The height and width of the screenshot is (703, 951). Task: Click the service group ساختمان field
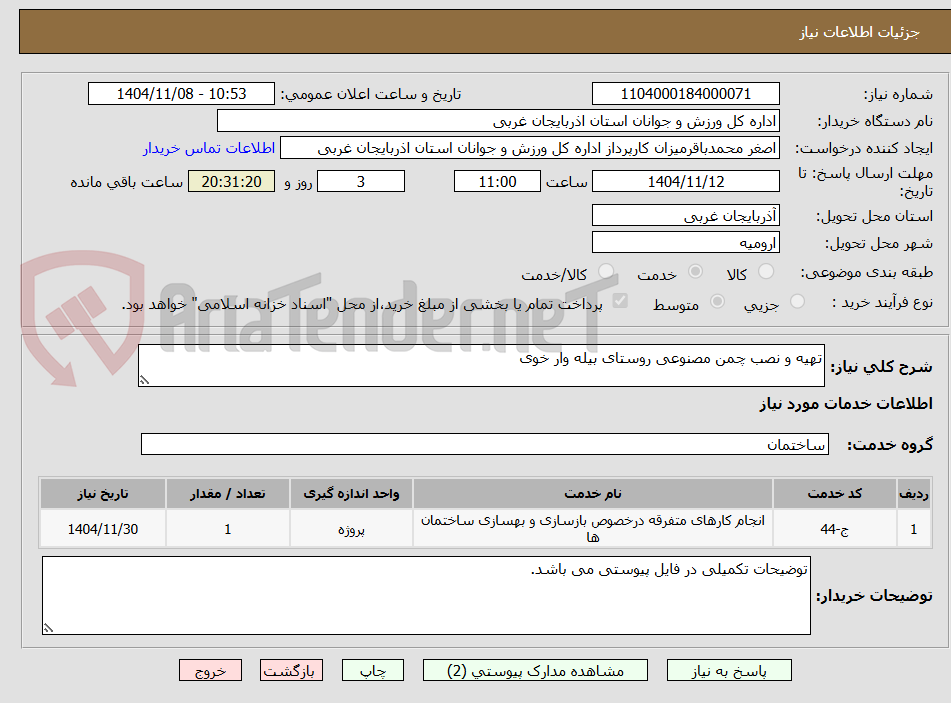tap(485, 444)
